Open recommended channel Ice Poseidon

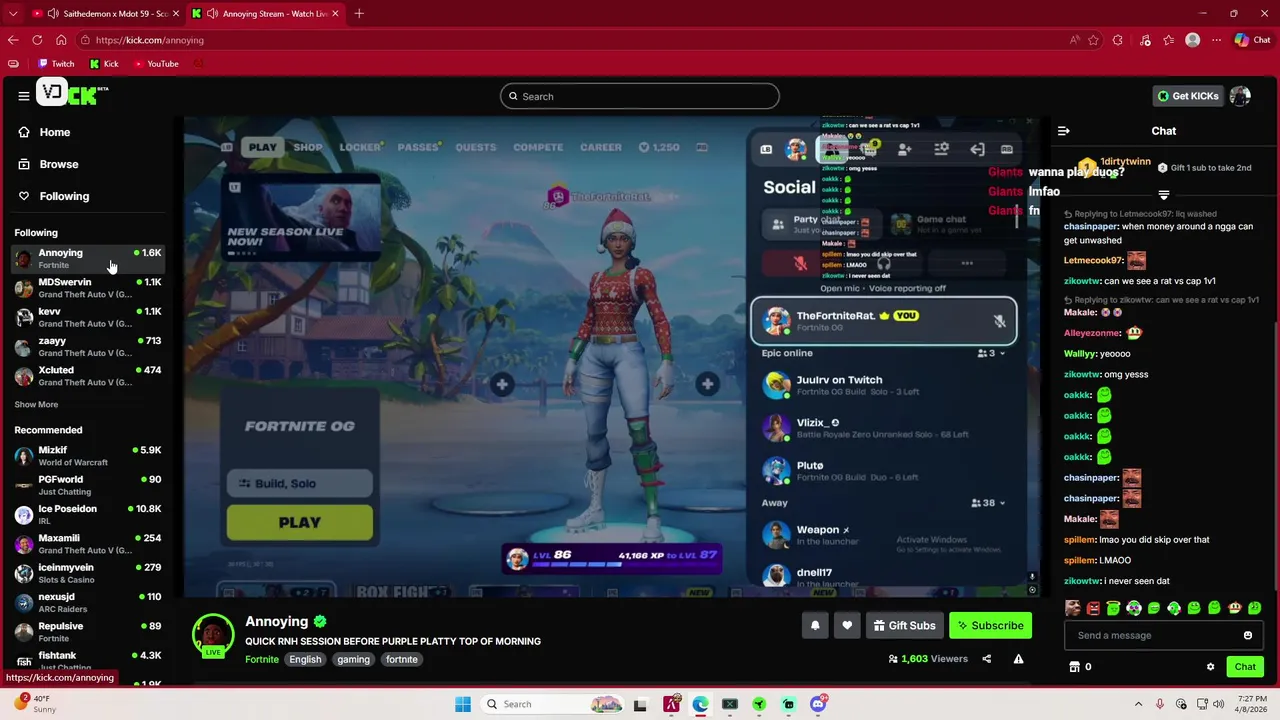pos(88,514)
